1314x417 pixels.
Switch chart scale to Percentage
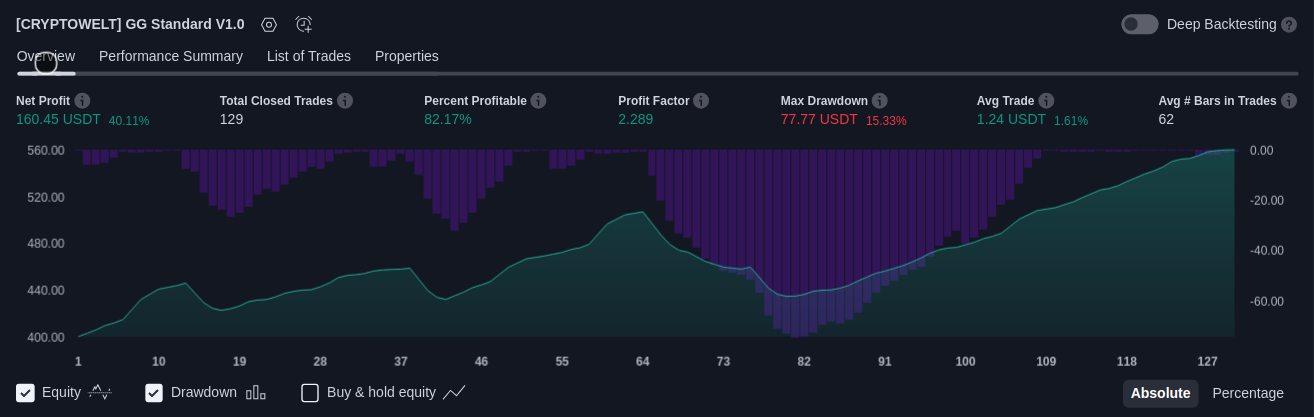pyautogui.click(x=1248, y=393)
